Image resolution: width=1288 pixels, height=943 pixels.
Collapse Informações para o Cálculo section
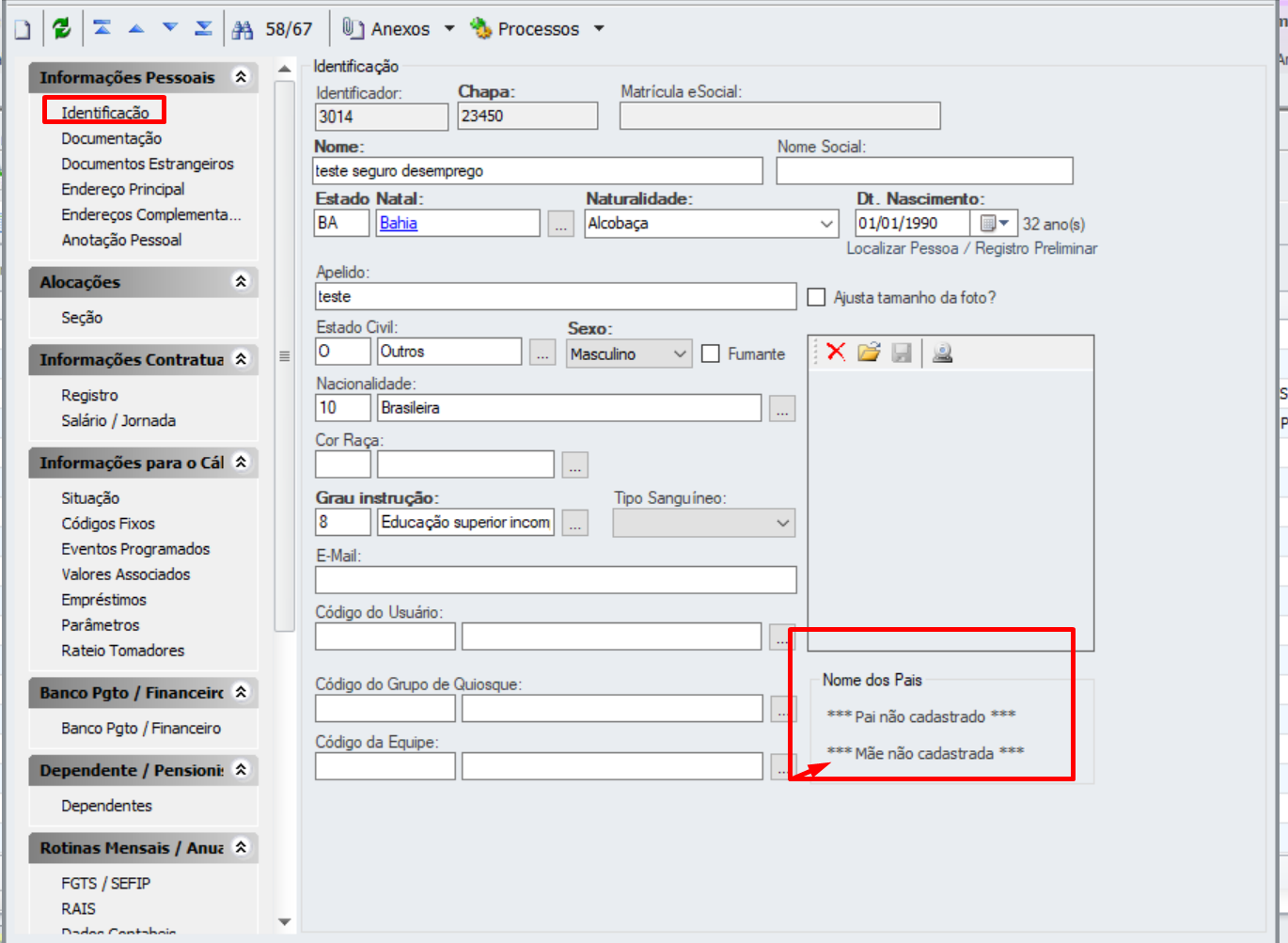[x=241, y=462]
